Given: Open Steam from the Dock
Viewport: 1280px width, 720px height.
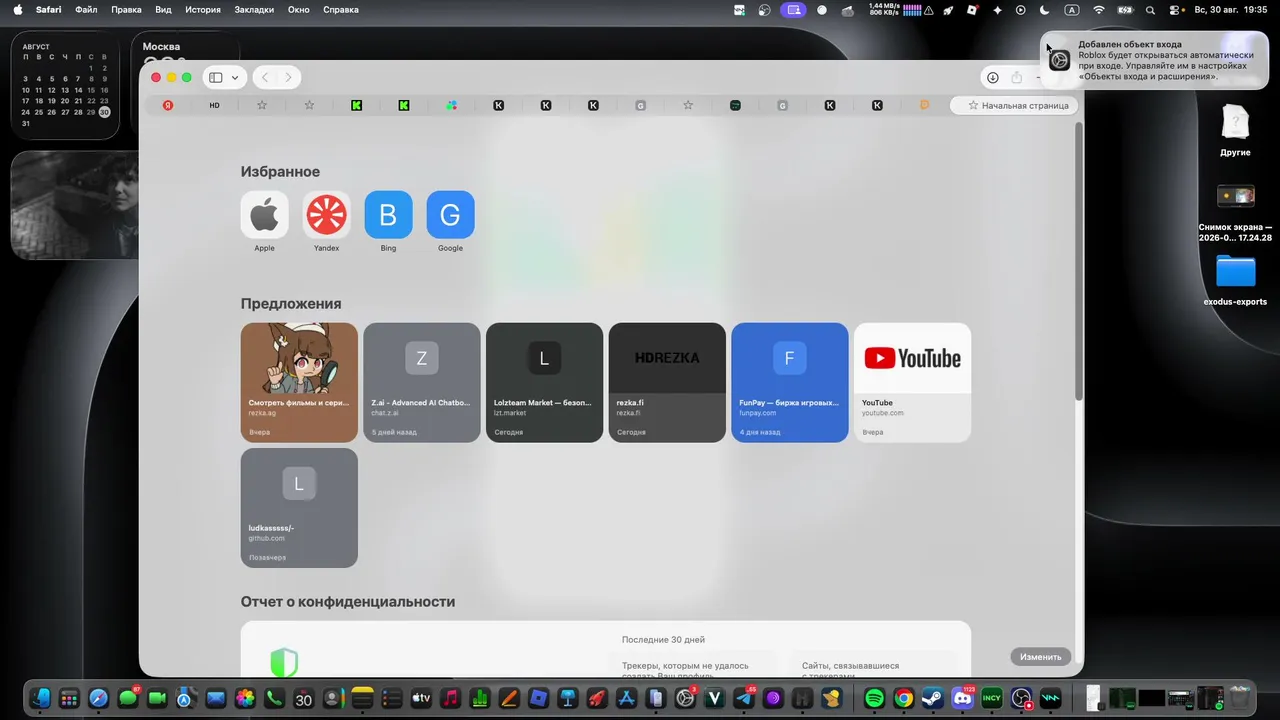Looking at the screenshot, I should [933, 698].
